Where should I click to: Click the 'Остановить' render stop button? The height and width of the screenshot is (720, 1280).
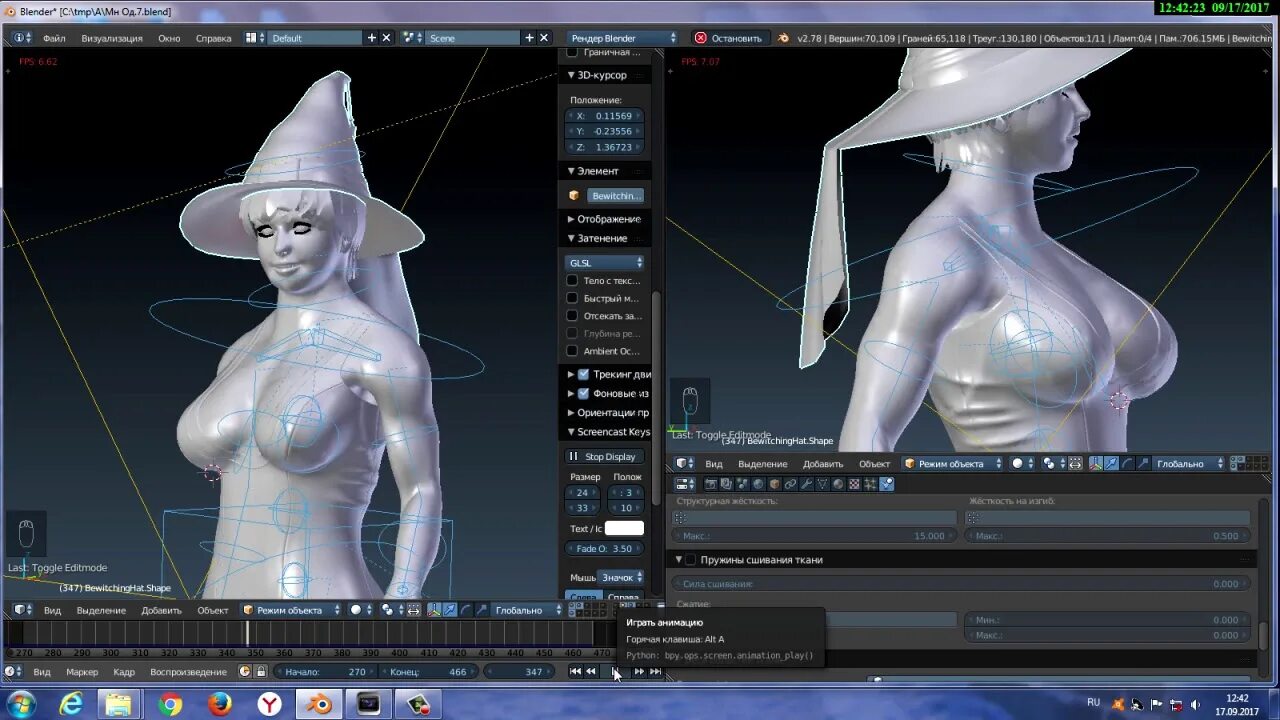coord(729,38)
